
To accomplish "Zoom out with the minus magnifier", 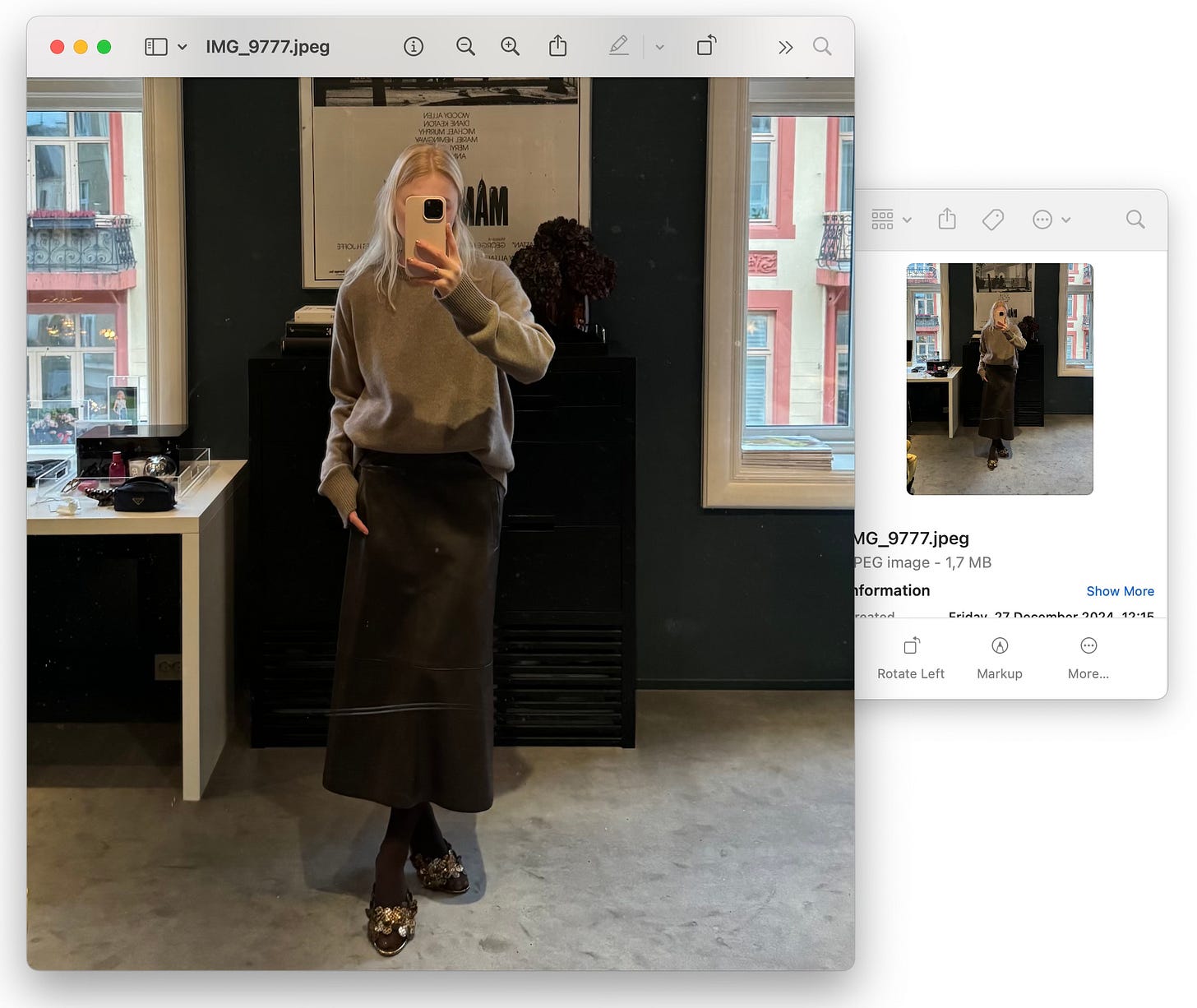I will tap(465, 47).
